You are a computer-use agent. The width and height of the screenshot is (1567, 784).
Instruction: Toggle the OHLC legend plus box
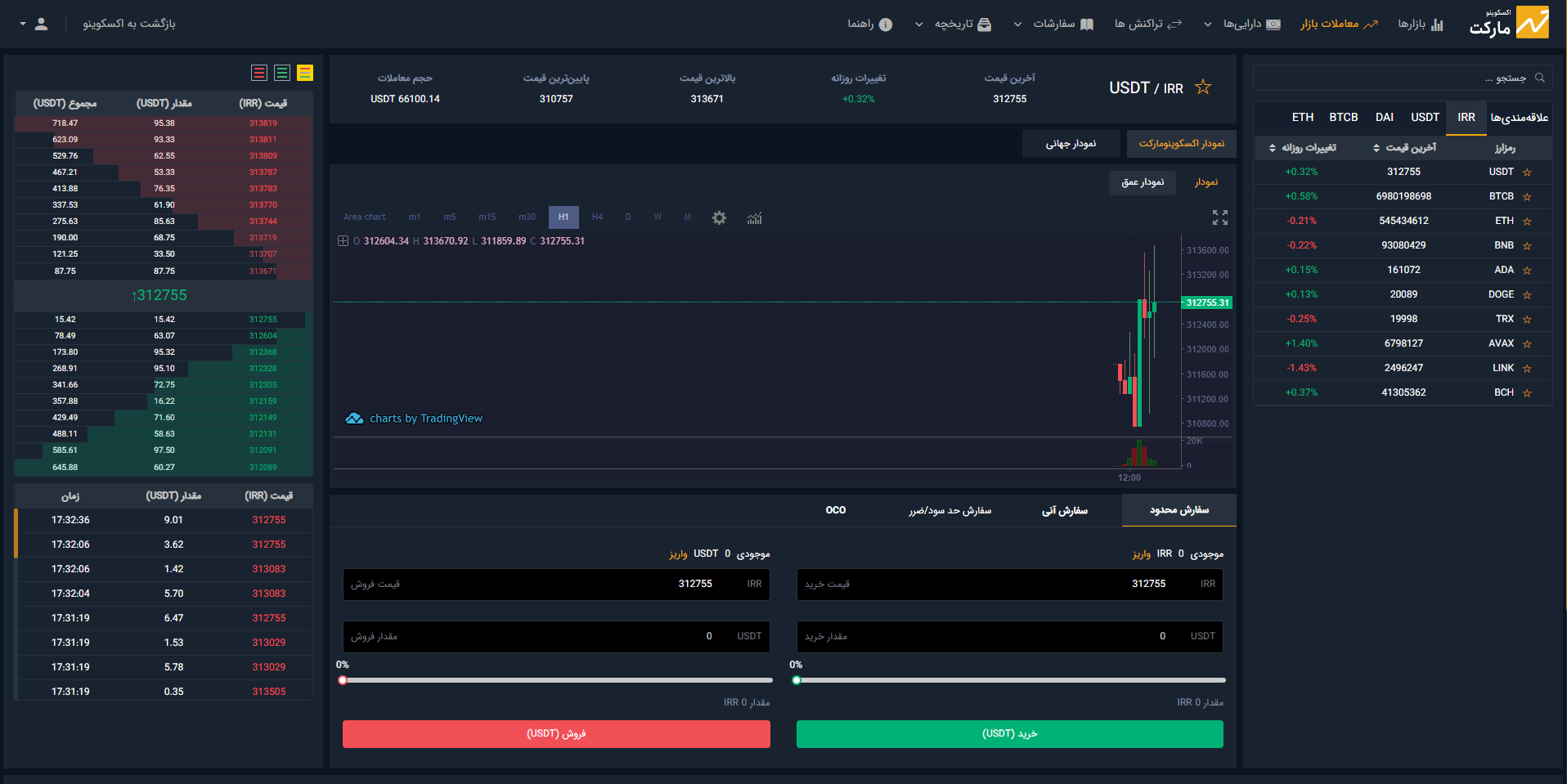tap(343, 241)
